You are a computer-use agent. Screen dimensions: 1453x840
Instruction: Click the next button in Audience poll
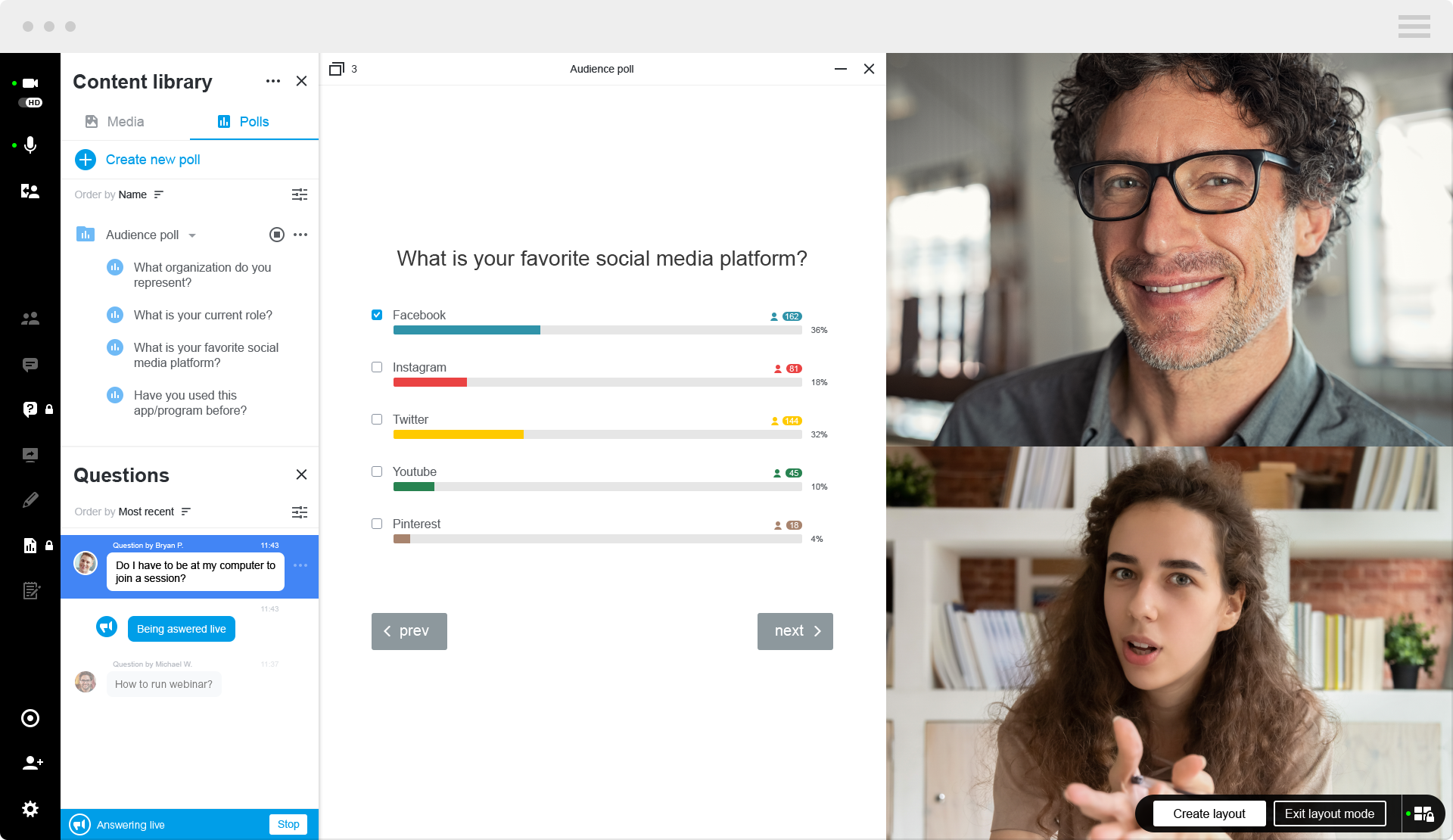(795, 631)
